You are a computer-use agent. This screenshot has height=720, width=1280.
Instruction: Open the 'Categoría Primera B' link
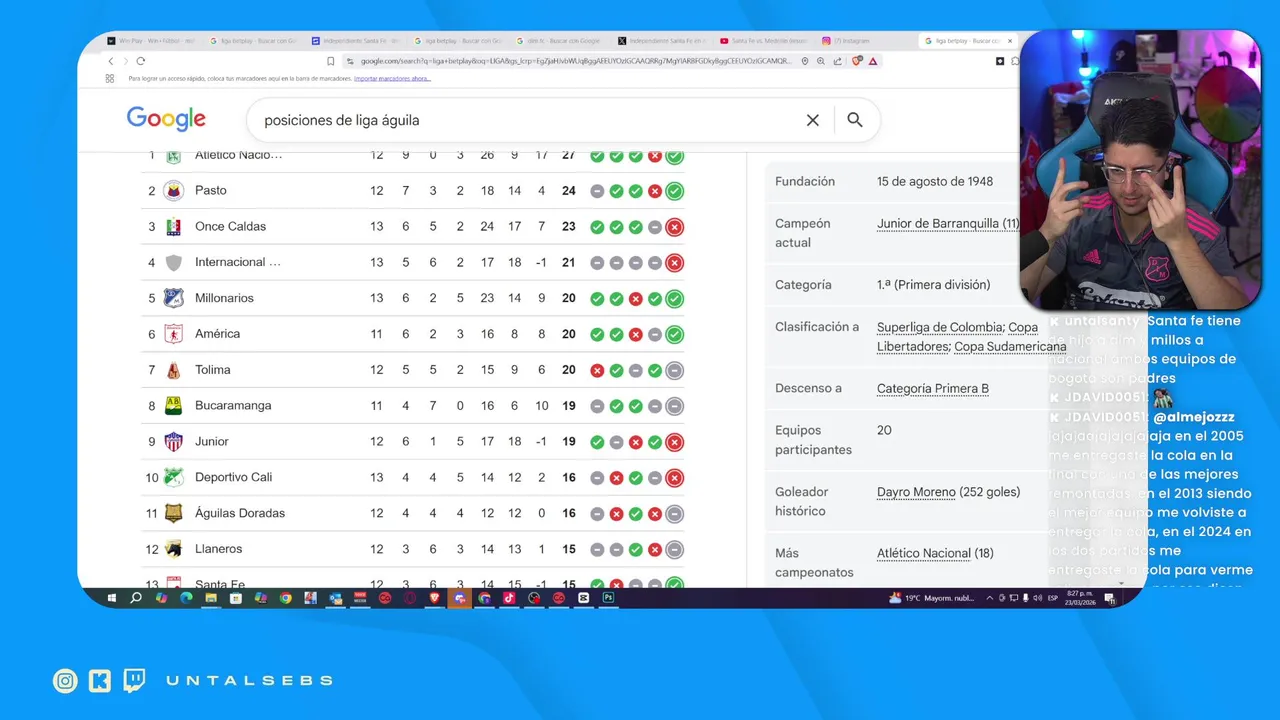pos(933,389)
